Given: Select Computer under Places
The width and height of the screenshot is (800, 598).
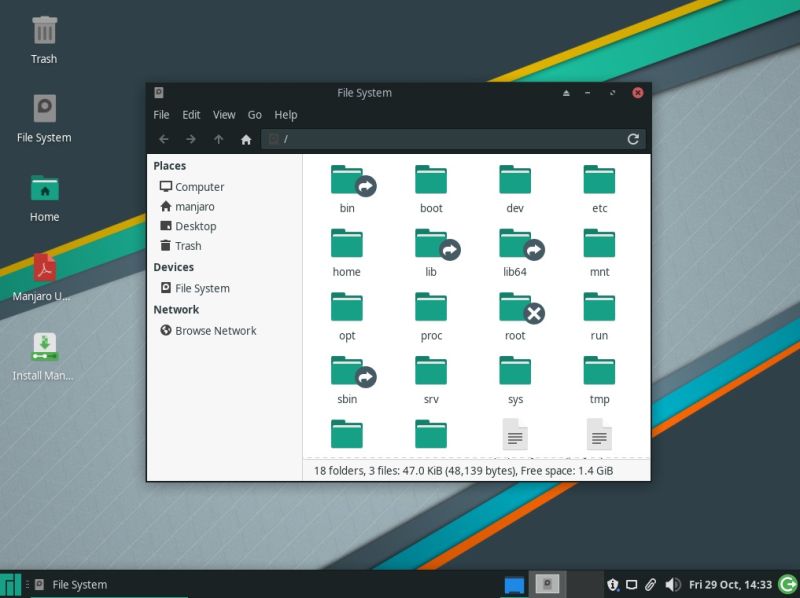Looking at the screenshot, I should (x=198, y=186).
